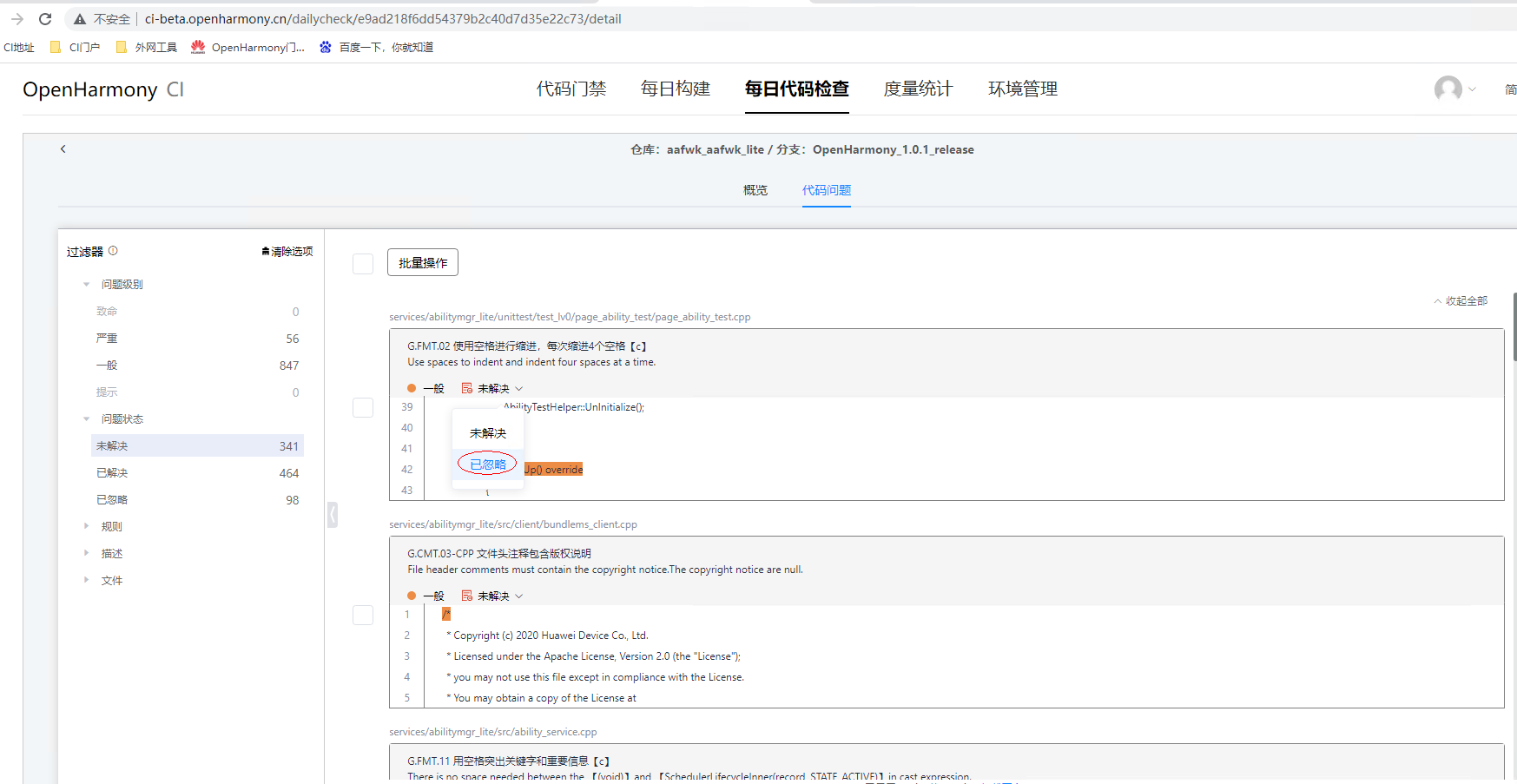Collapse the 问题级别 filter group
This screenshot has height=784, width=1517.
point(86,284)
